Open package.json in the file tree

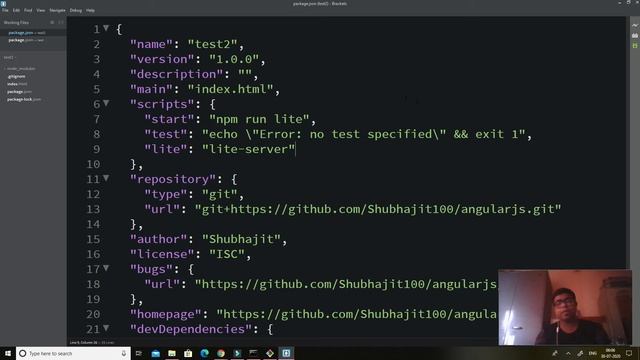tap(19, 92)
